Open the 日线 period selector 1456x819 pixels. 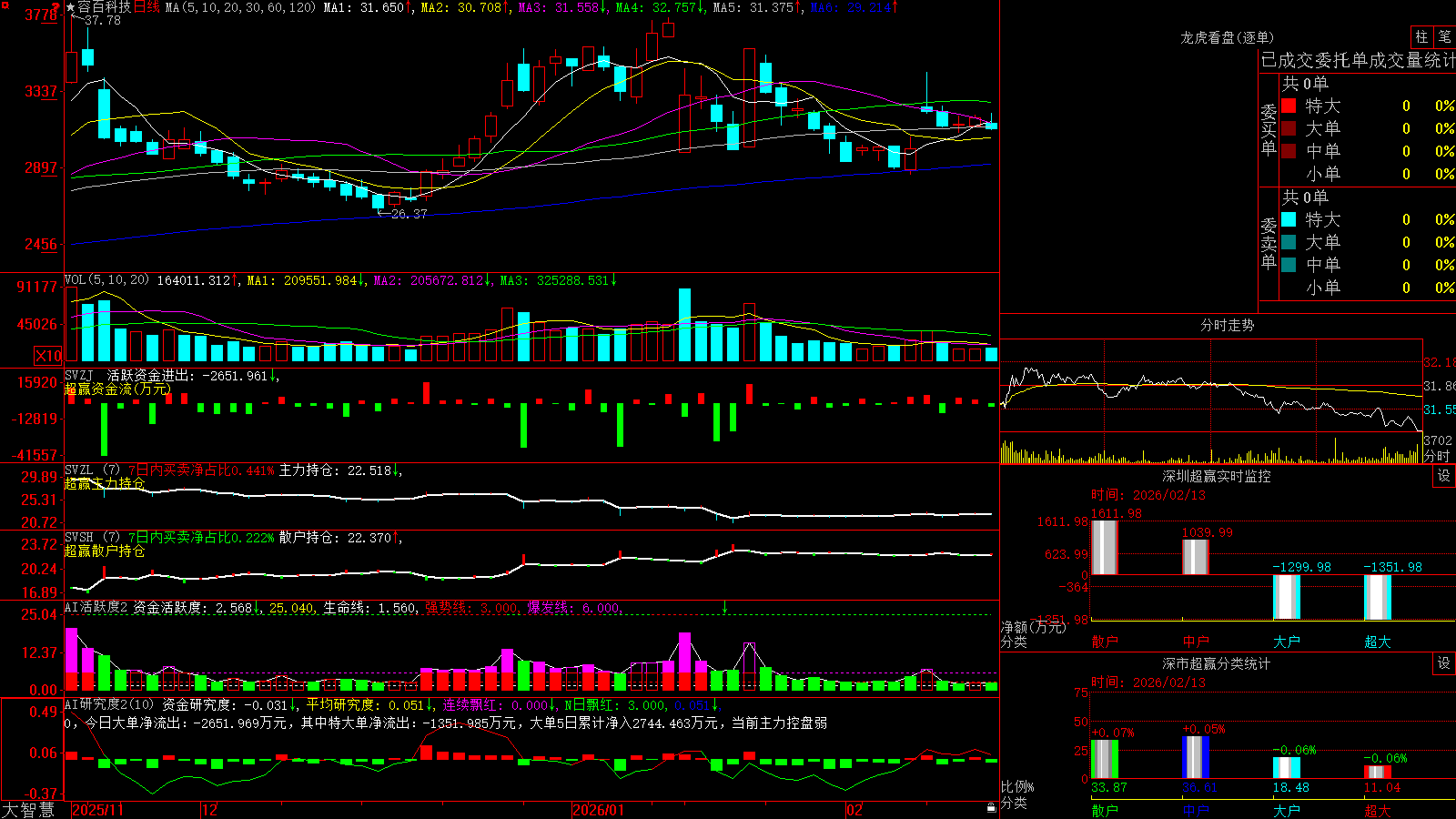coord(147,7)
